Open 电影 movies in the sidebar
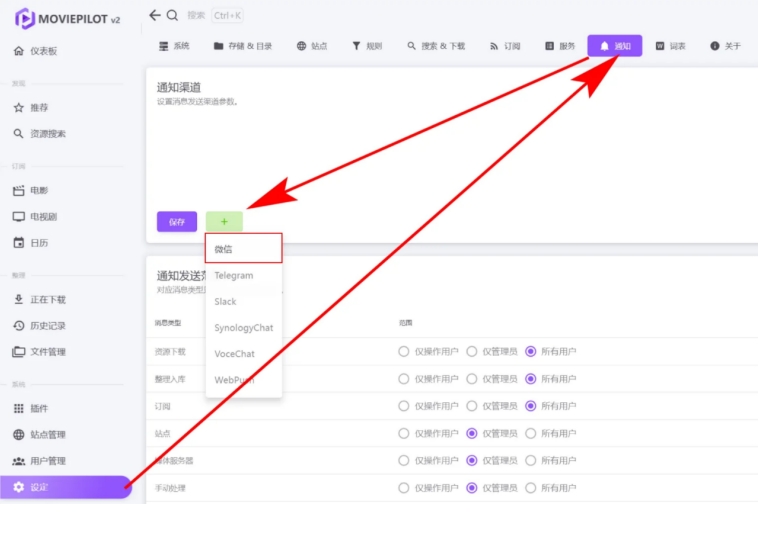 coord(31,190)
